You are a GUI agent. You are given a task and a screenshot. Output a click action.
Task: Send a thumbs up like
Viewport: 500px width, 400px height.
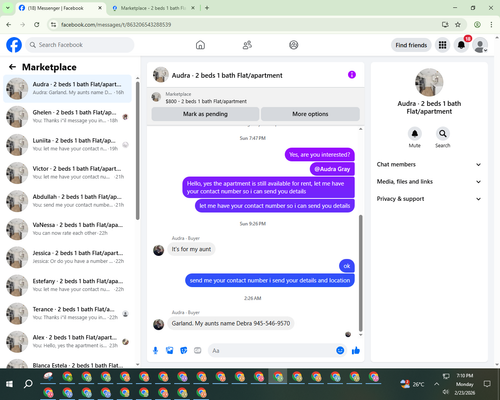tap(356, 350)
